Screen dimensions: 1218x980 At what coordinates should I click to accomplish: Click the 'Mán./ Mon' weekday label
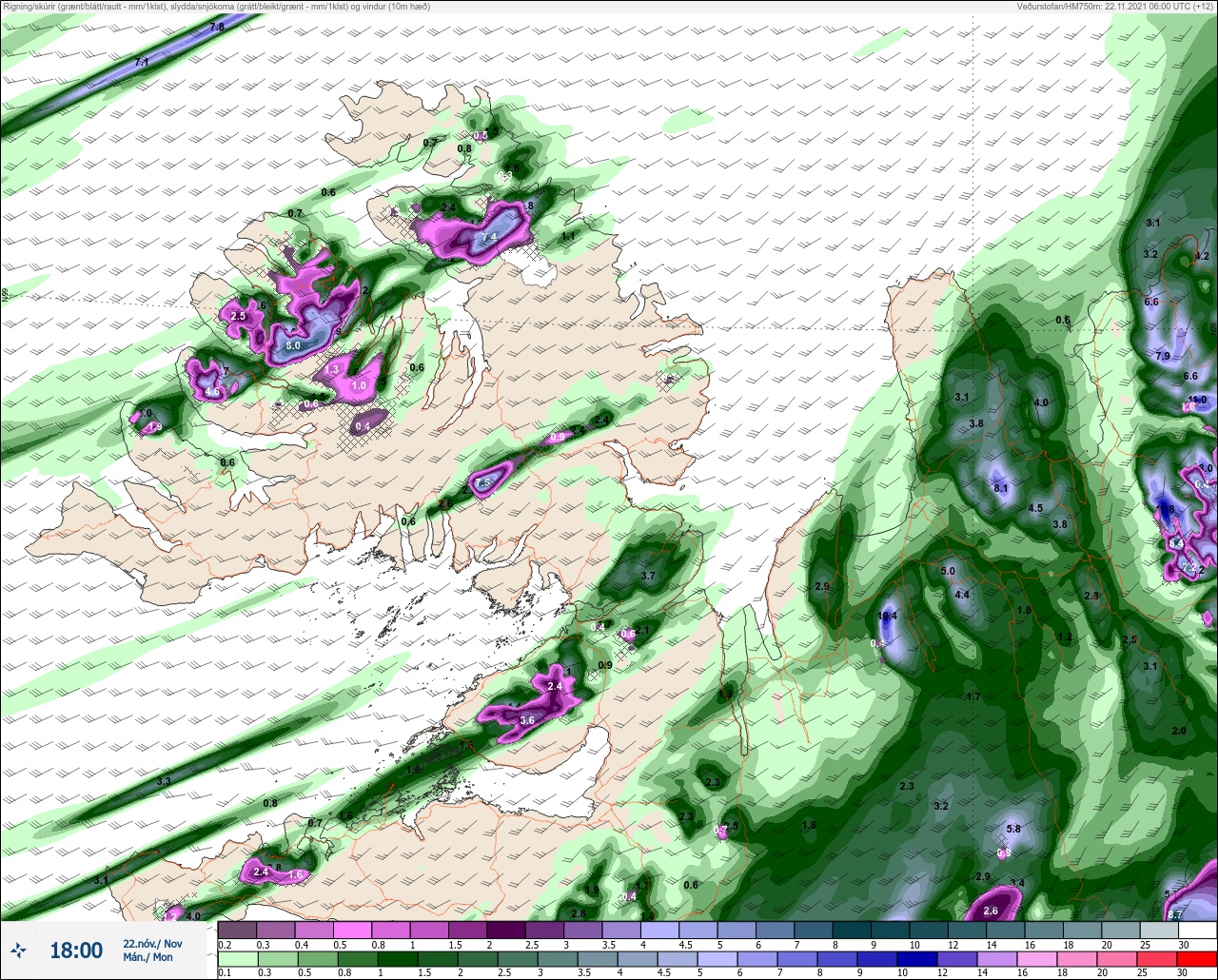(147, 957)
